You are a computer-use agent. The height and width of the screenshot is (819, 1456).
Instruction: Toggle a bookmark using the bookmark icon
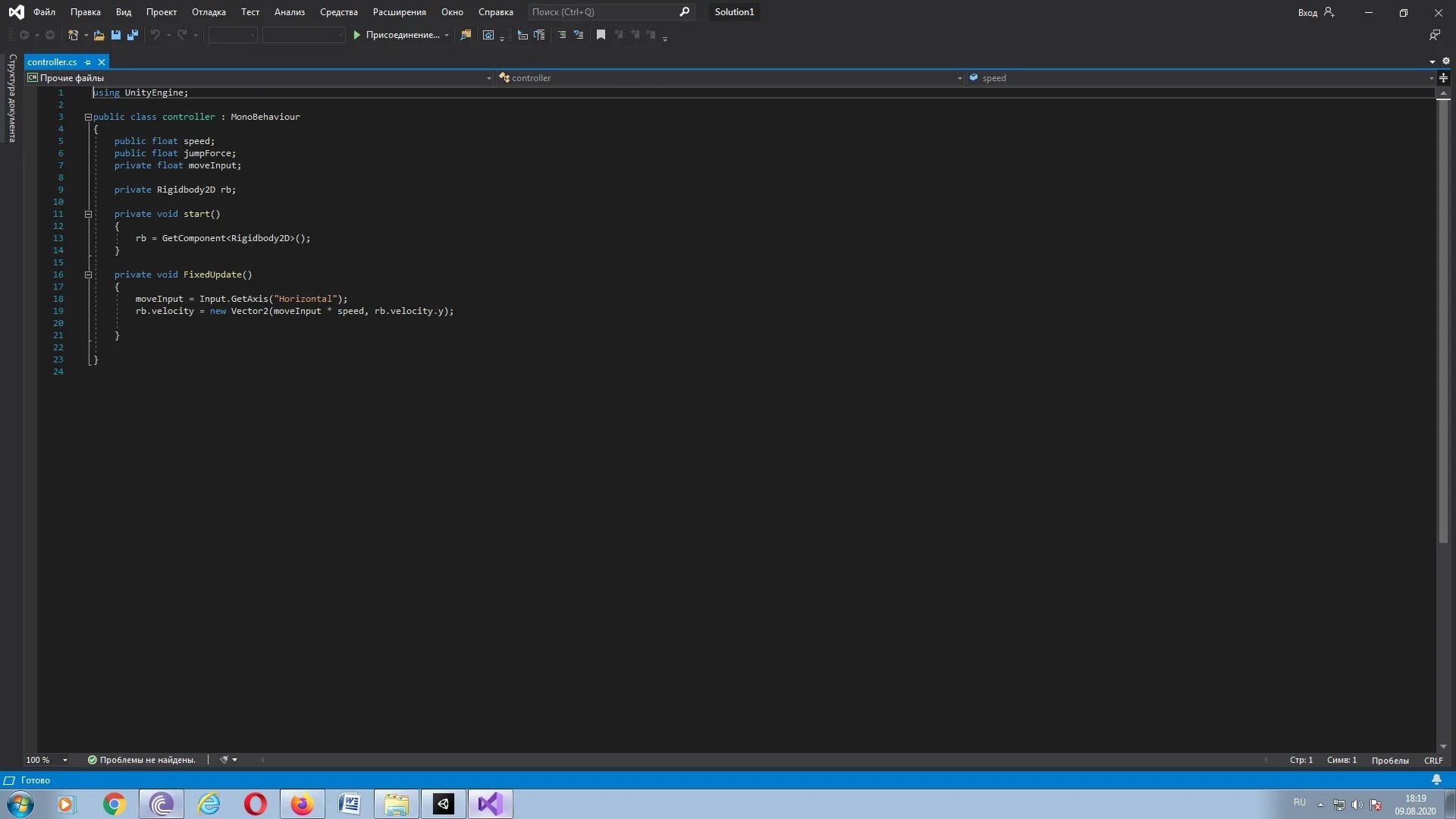601,35
